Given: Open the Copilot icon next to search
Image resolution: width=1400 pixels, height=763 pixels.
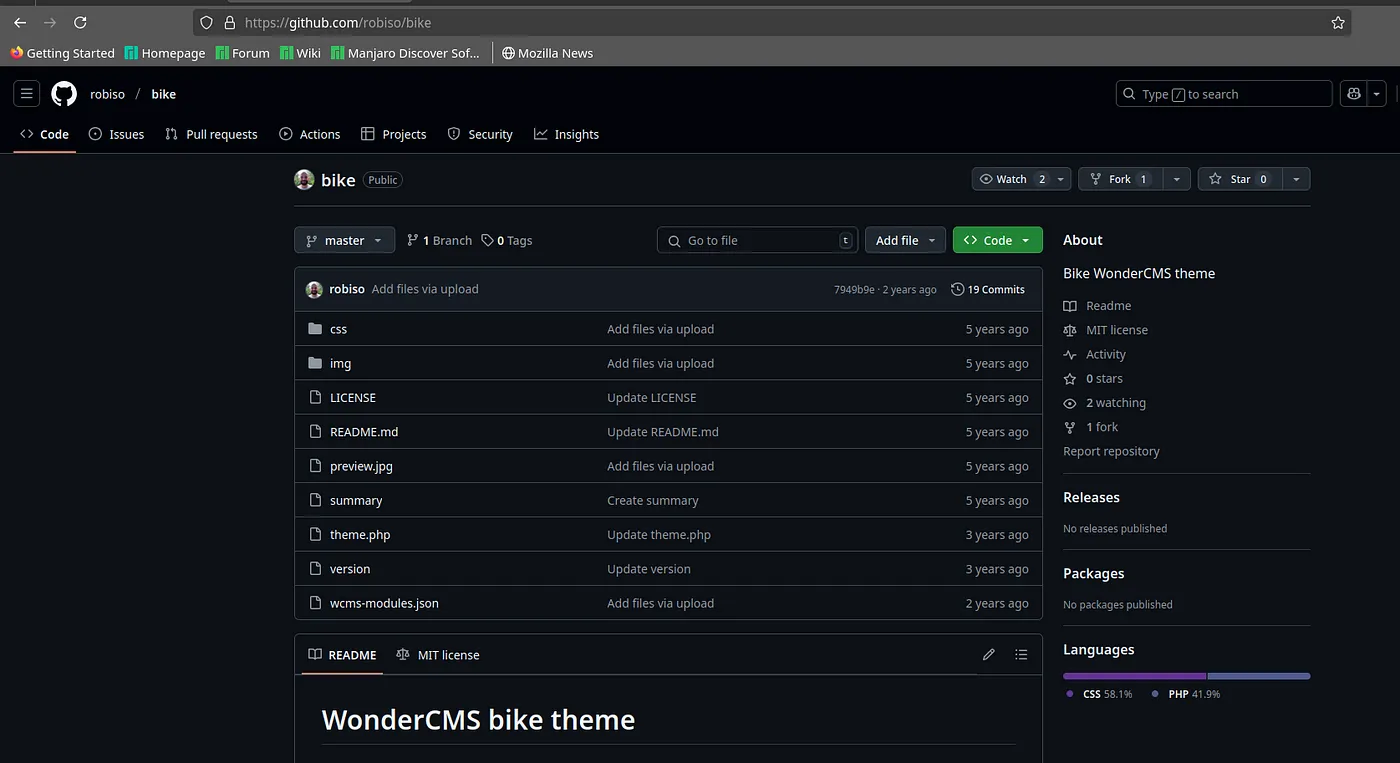Looking at the screenshot, I should coord(1354,94).
